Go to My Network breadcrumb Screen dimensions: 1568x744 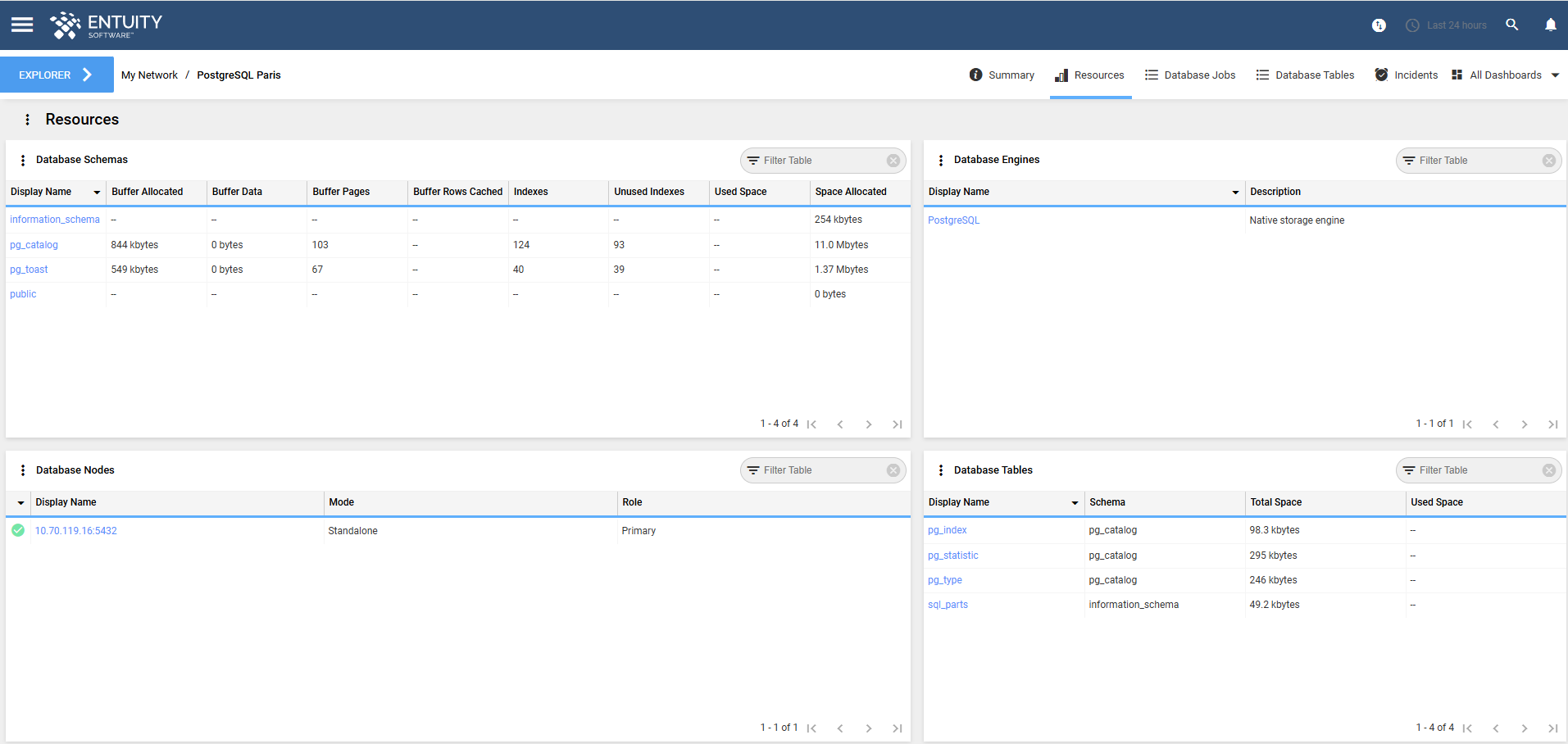(149, 75)
